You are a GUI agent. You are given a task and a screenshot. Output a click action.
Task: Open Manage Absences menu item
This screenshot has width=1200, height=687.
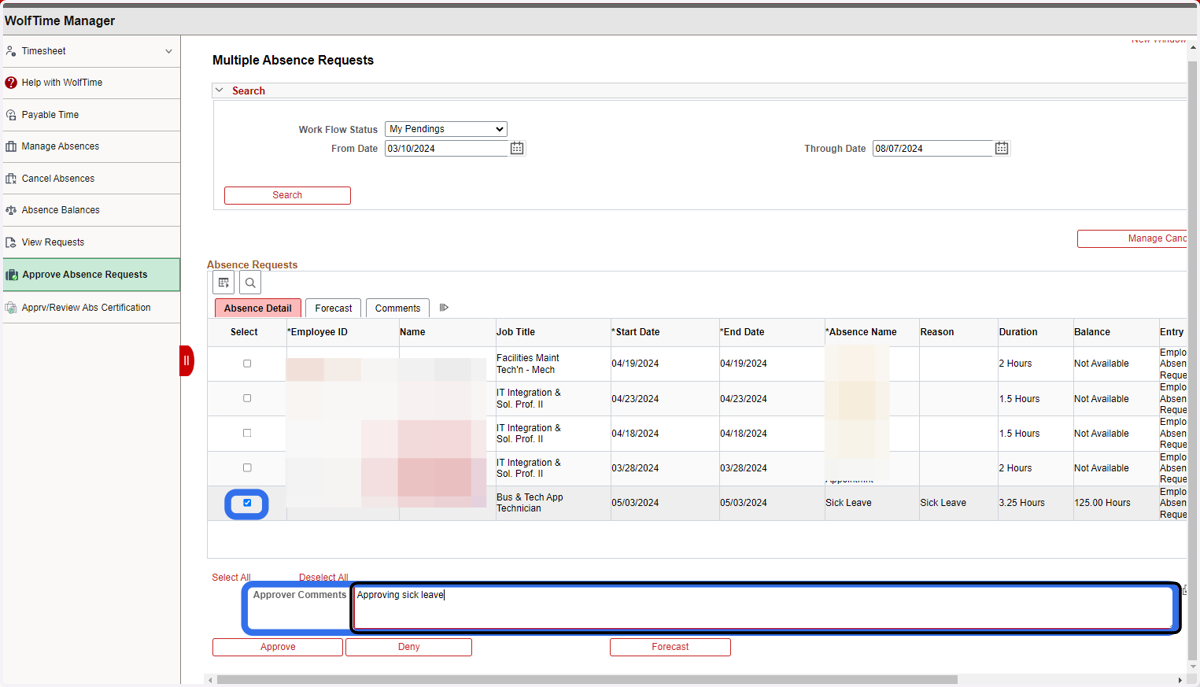(91, 147)
